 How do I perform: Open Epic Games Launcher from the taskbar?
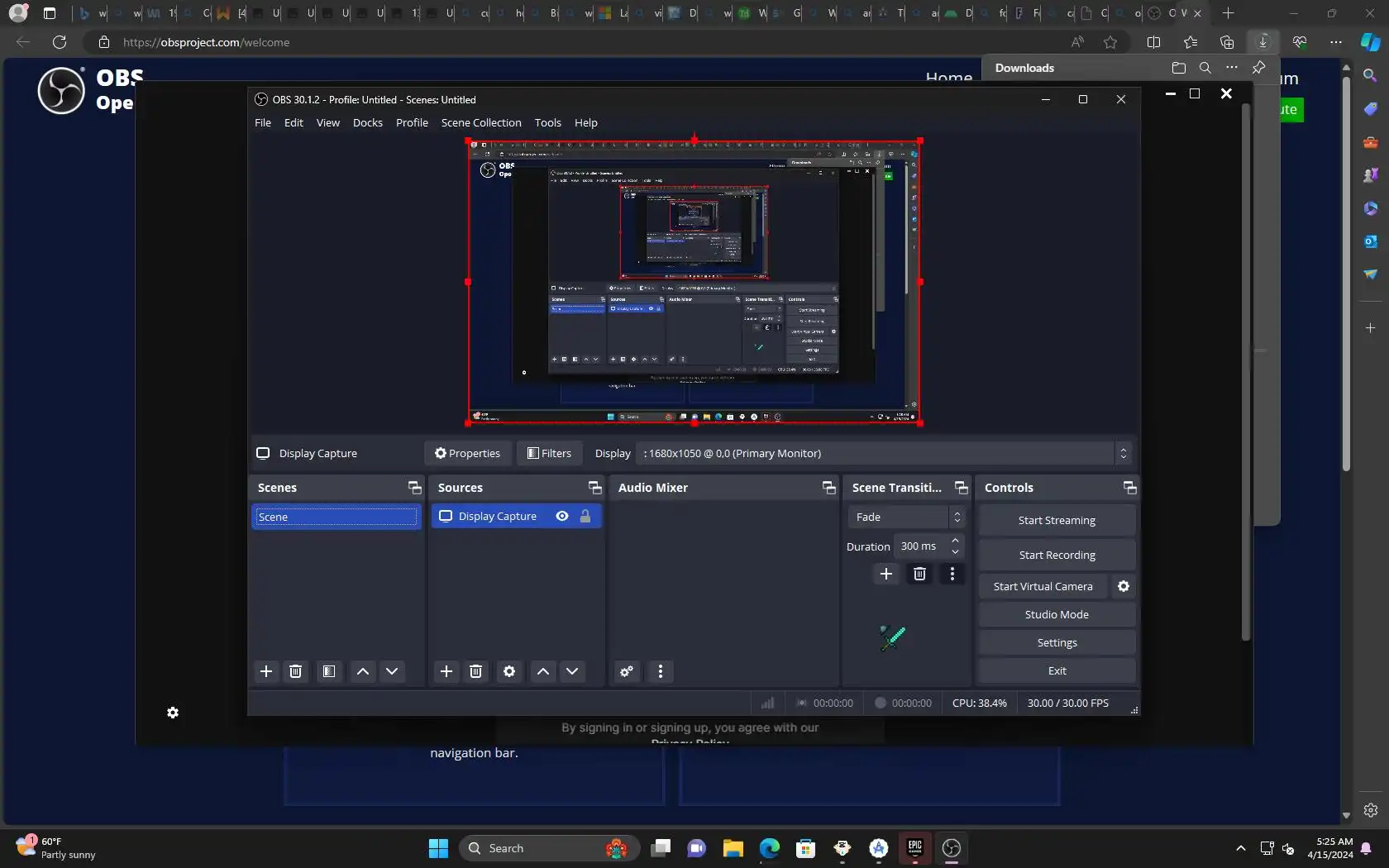914,848
